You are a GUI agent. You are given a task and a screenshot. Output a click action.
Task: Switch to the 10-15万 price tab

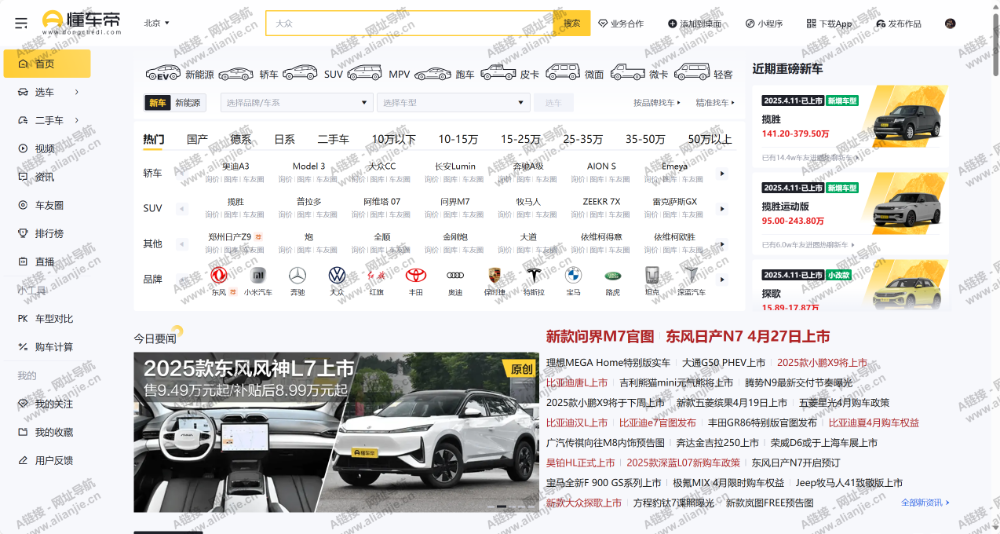(458, 139)
